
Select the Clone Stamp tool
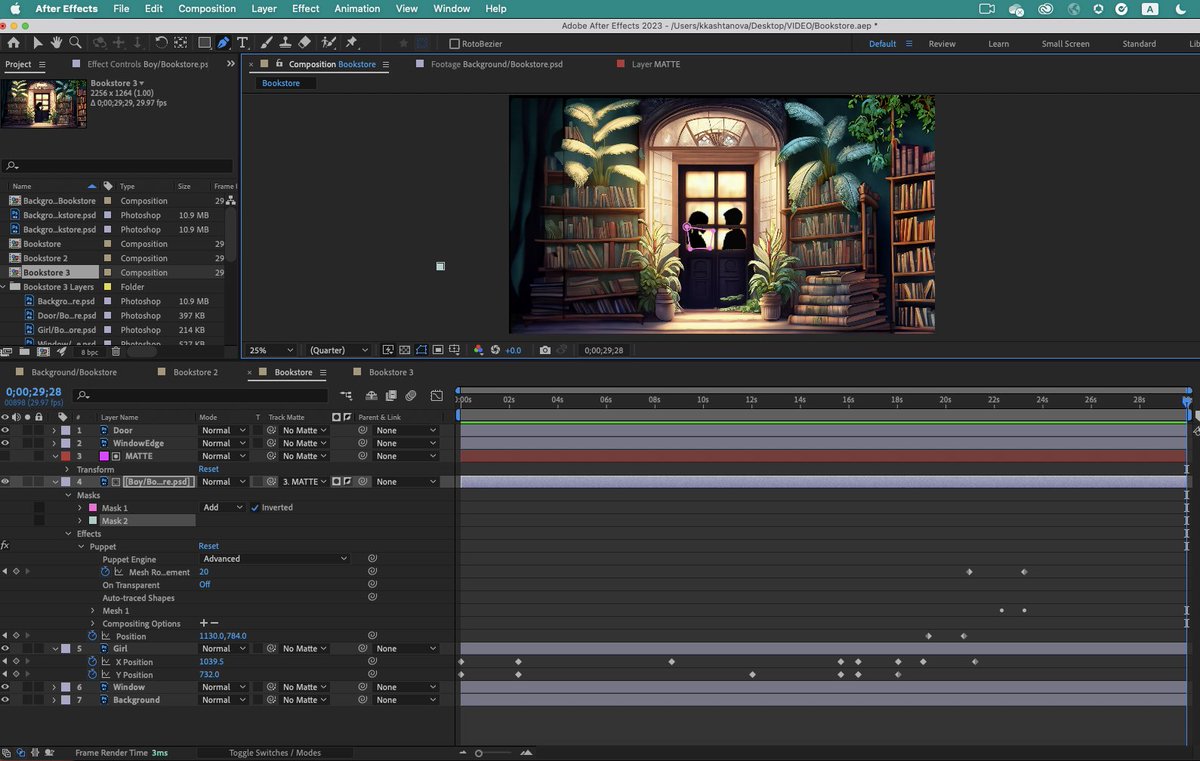285,43
